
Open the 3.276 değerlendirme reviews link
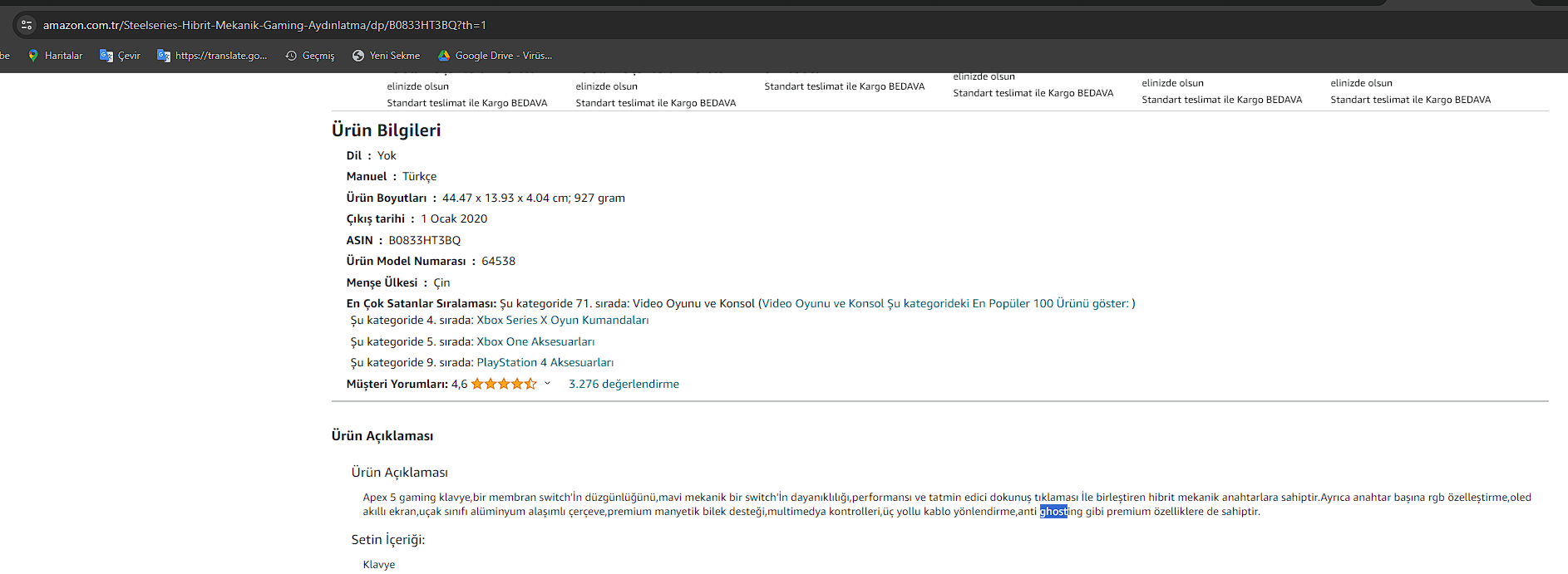pyautogui.click(x=624, y=384)
